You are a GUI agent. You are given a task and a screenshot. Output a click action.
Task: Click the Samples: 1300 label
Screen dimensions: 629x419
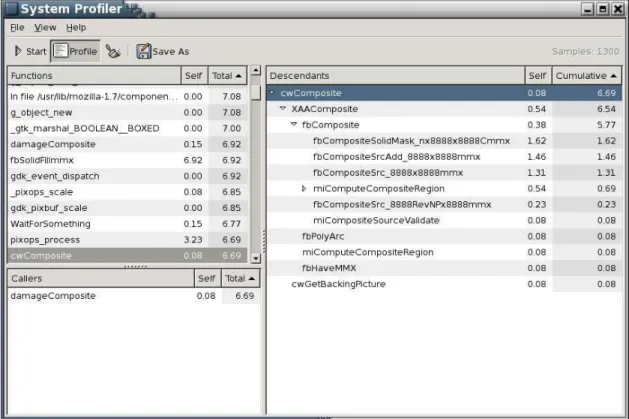(585, 51)
